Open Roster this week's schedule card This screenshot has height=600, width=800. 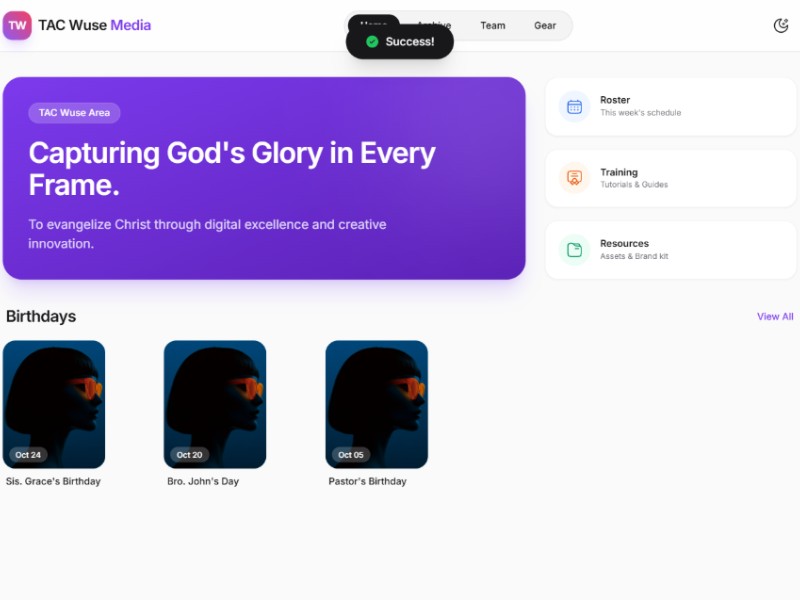670,106
